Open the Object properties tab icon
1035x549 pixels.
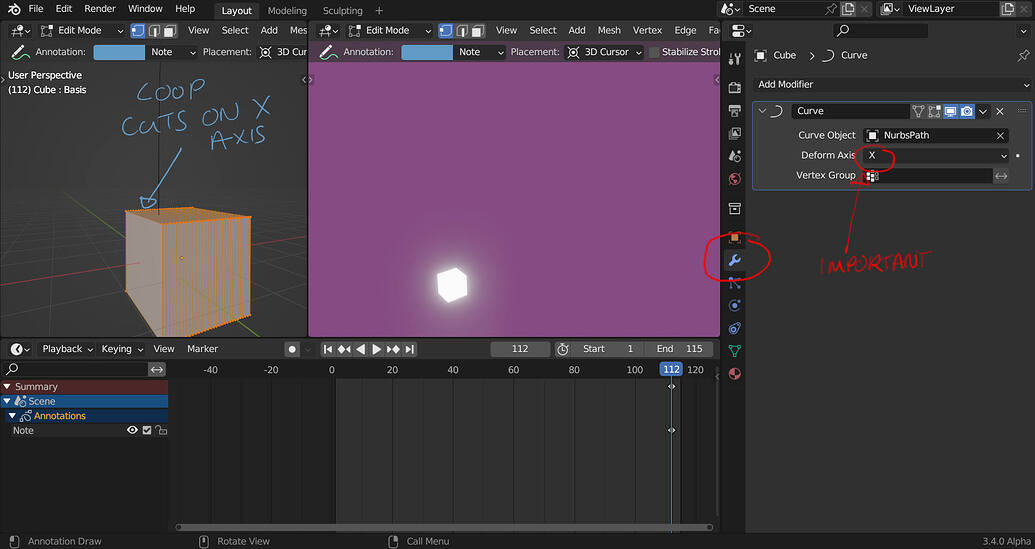tap(735, 238)
